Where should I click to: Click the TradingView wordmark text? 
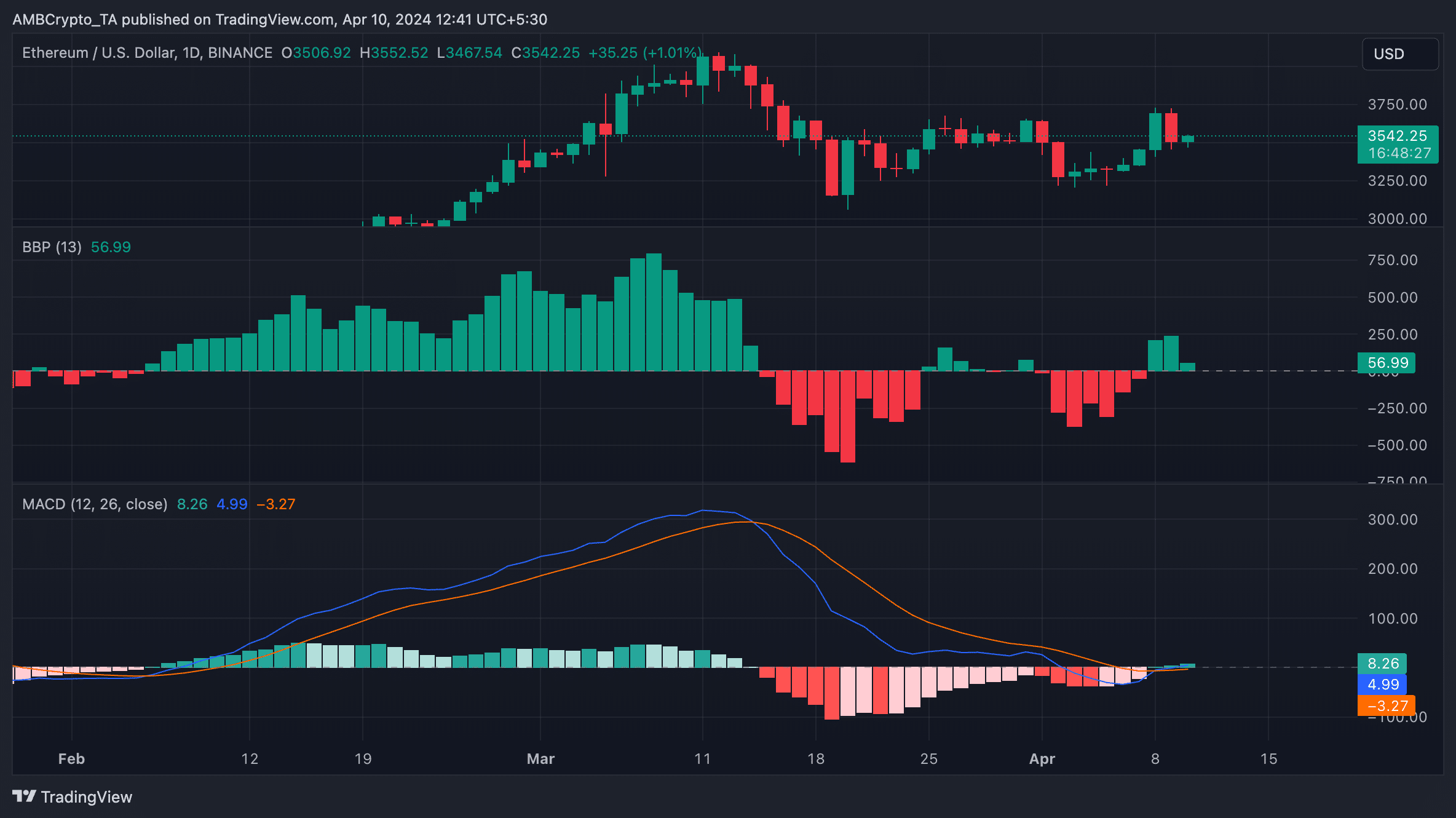pyautogui.click(x=87, y=797)
